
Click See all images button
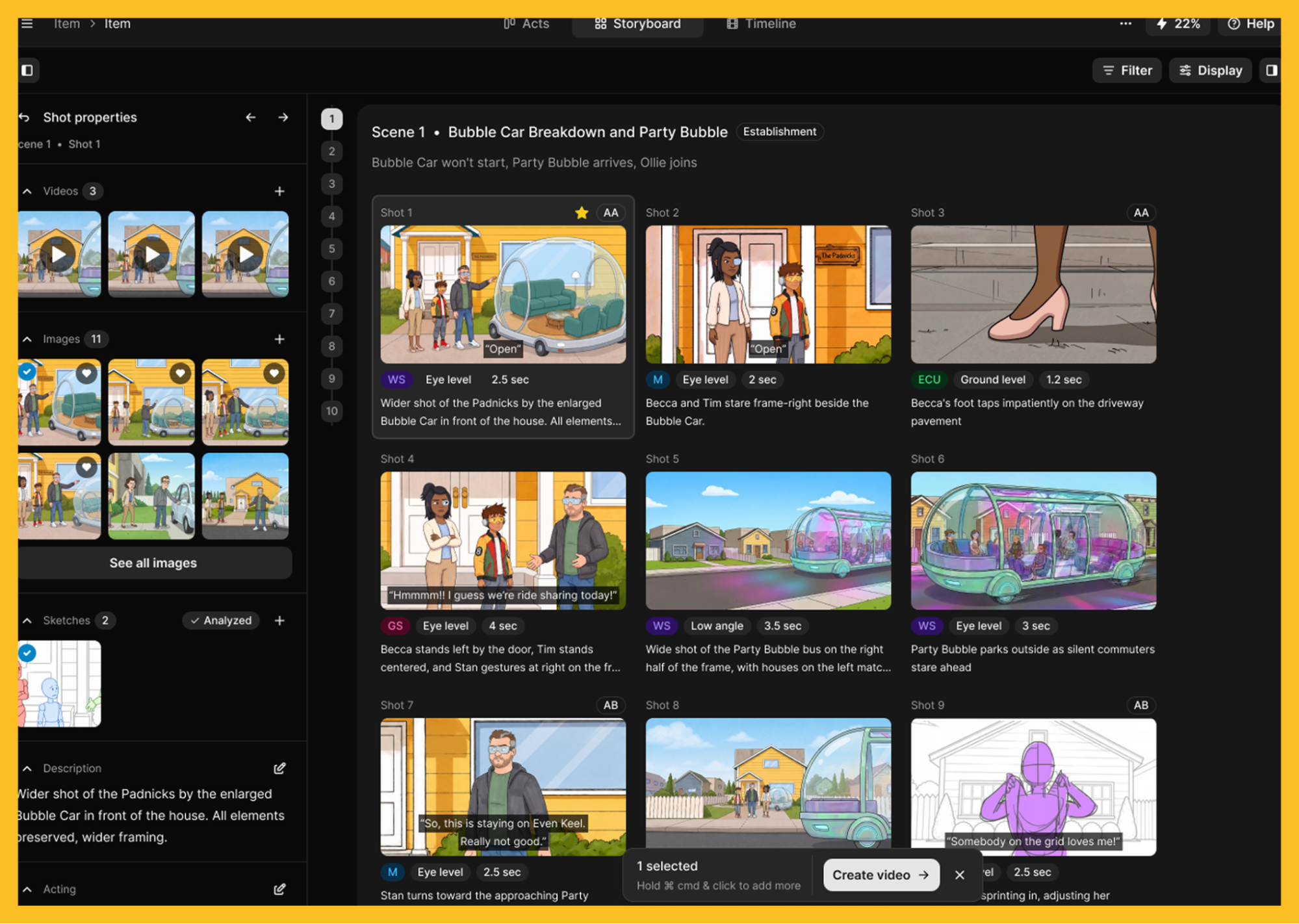pyautogui.click(x=153, y=563)
